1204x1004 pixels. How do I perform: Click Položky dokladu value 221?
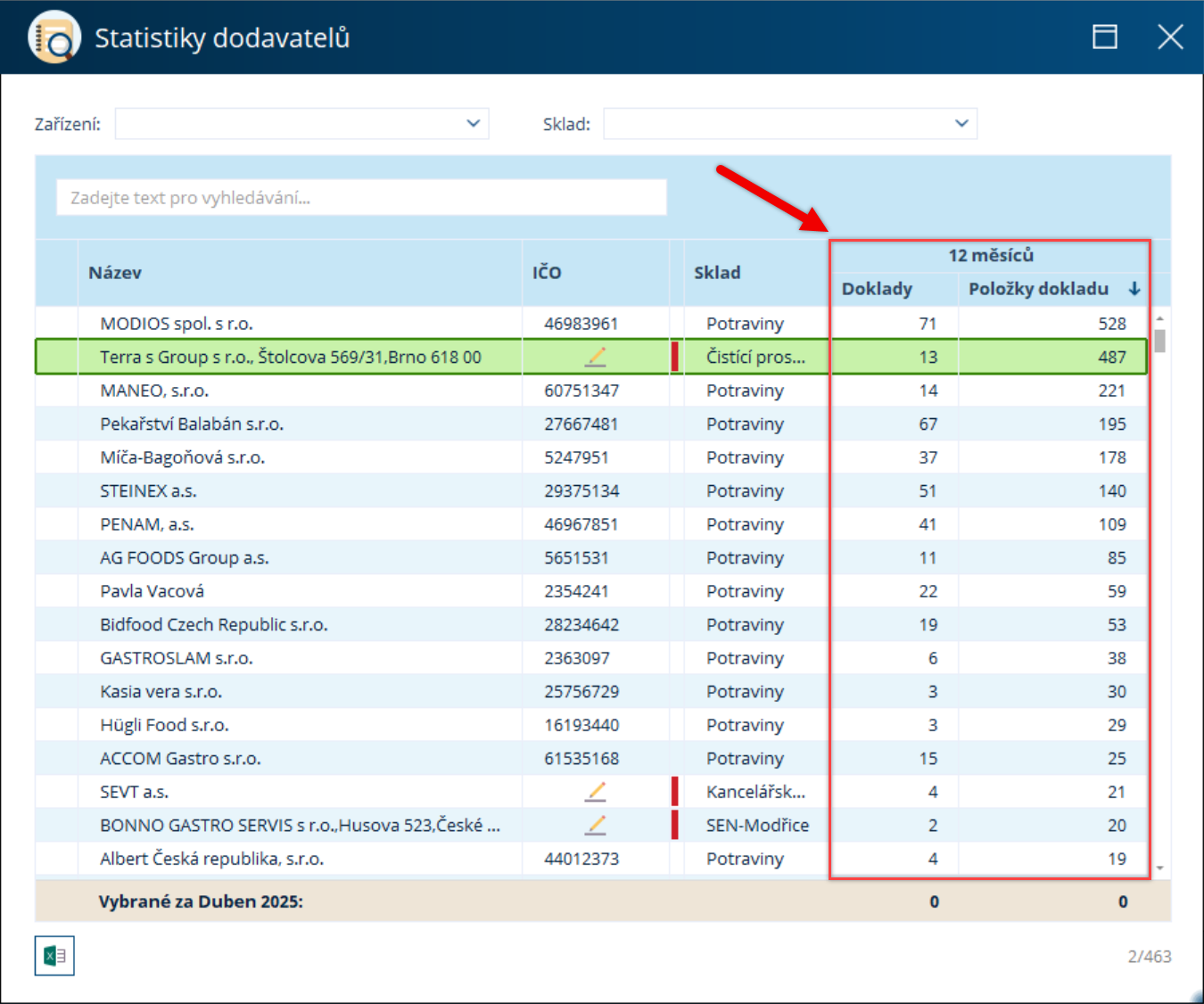point(1112,391)
